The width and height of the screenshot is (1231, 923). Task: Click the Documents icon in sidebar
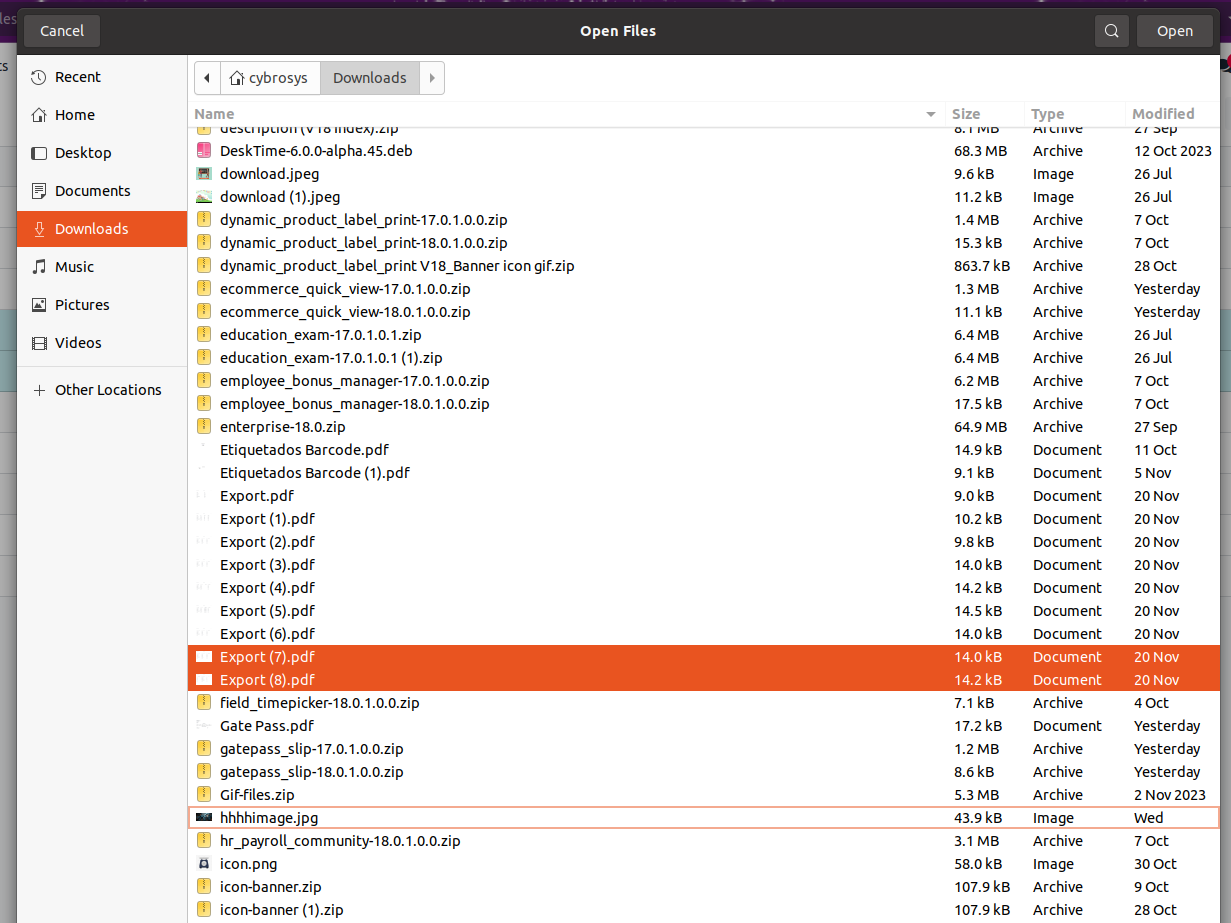(x=39, y=191)
